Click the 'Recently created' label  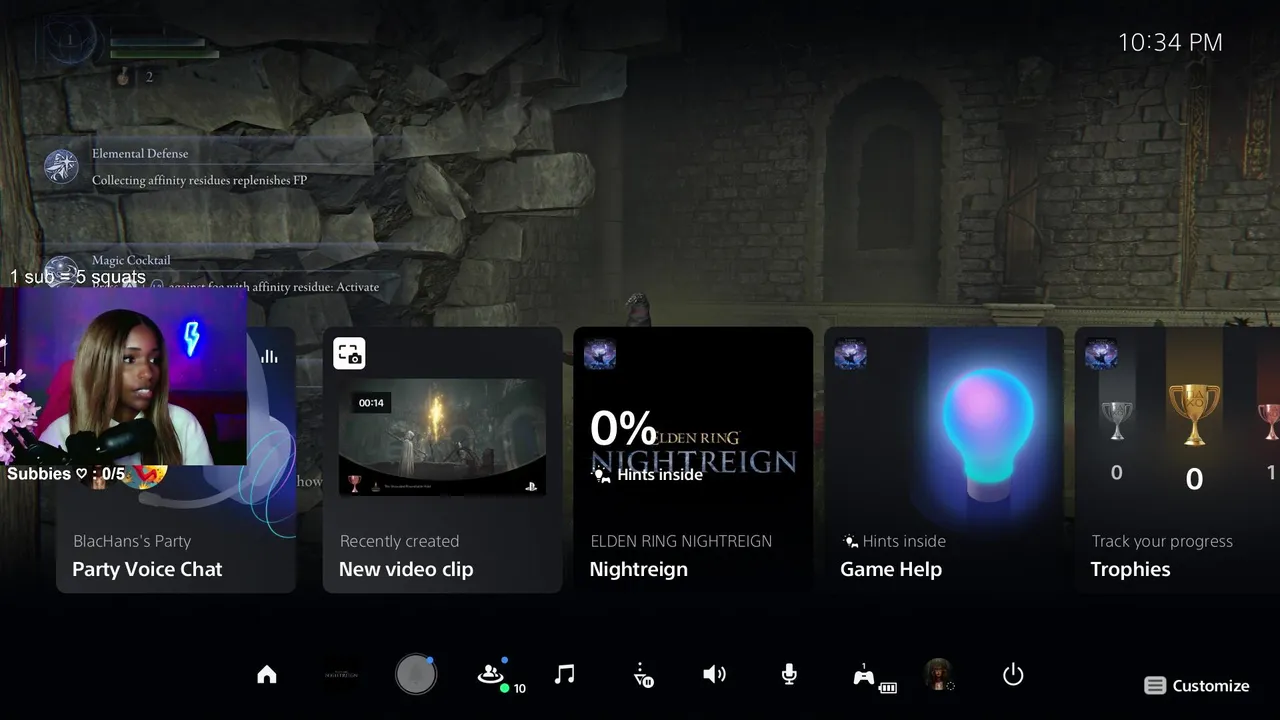click(399, 541)
